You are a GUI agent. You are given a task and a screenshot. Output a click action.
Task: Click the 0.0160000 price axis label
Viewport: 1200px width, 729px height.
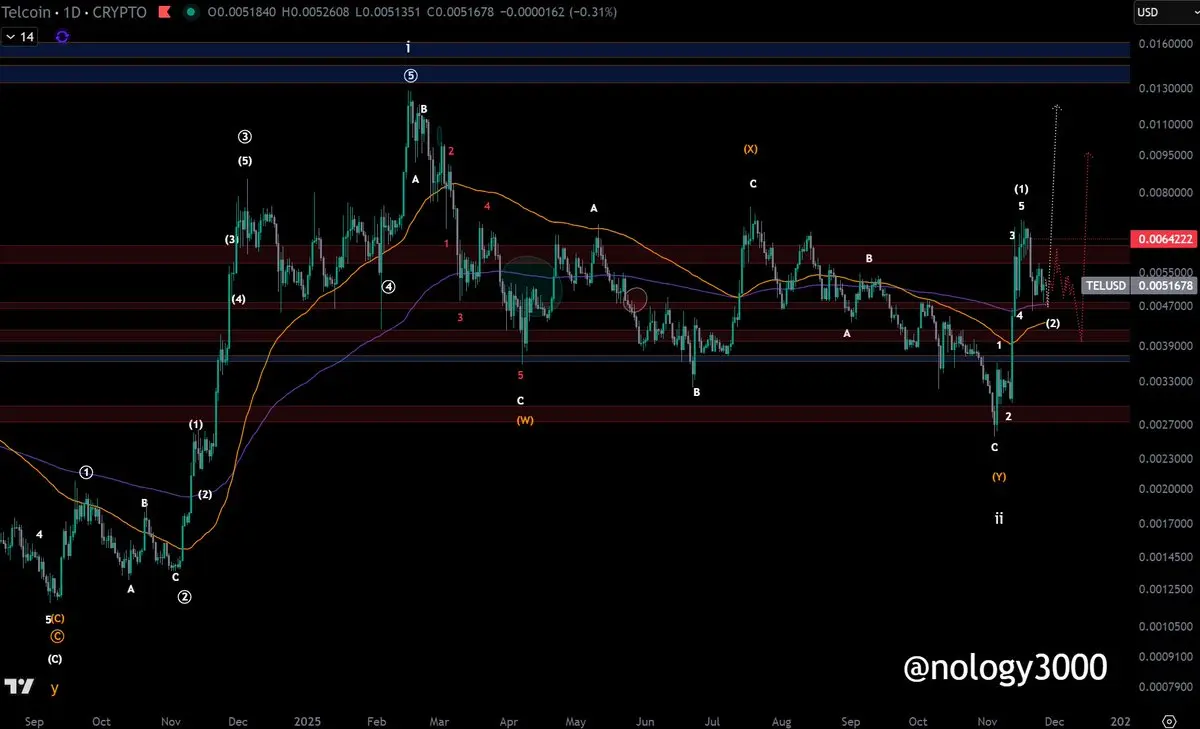point(1164,44)
